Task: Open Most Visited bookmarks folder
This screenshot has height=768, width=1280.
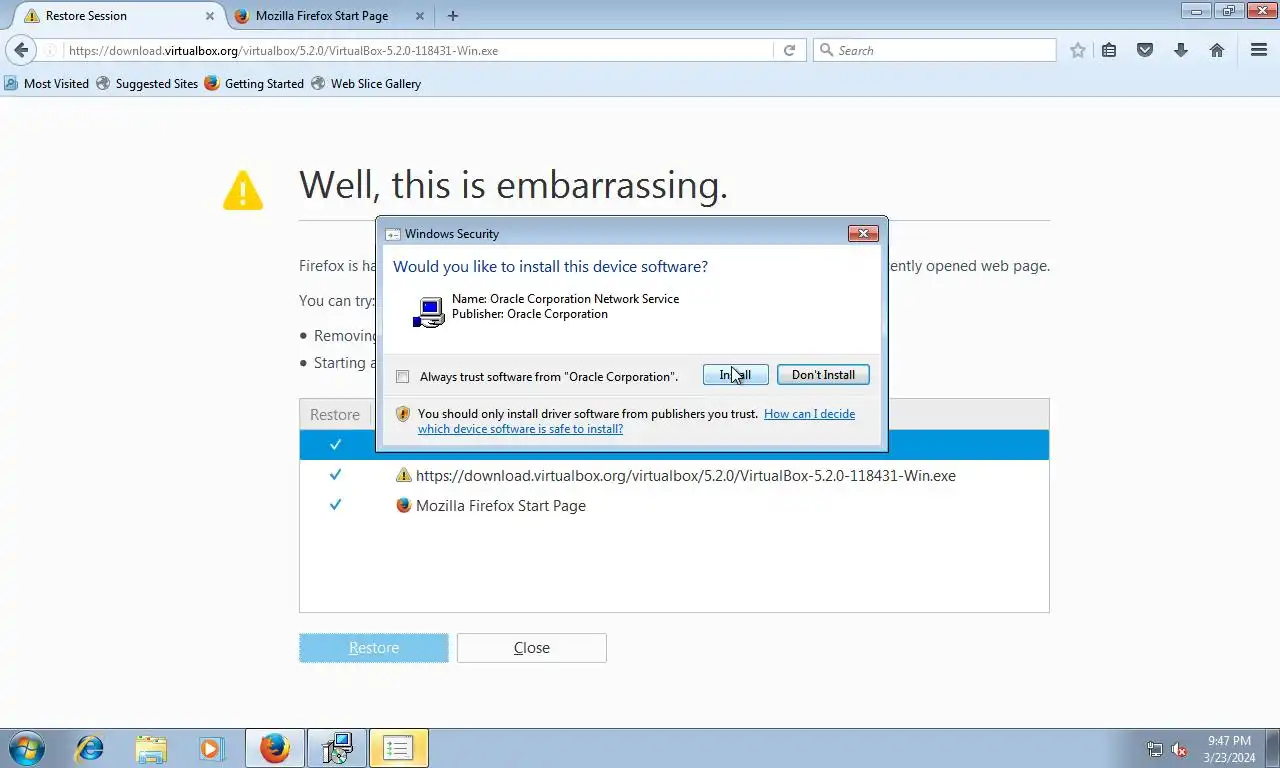Action: click(46, 84)
